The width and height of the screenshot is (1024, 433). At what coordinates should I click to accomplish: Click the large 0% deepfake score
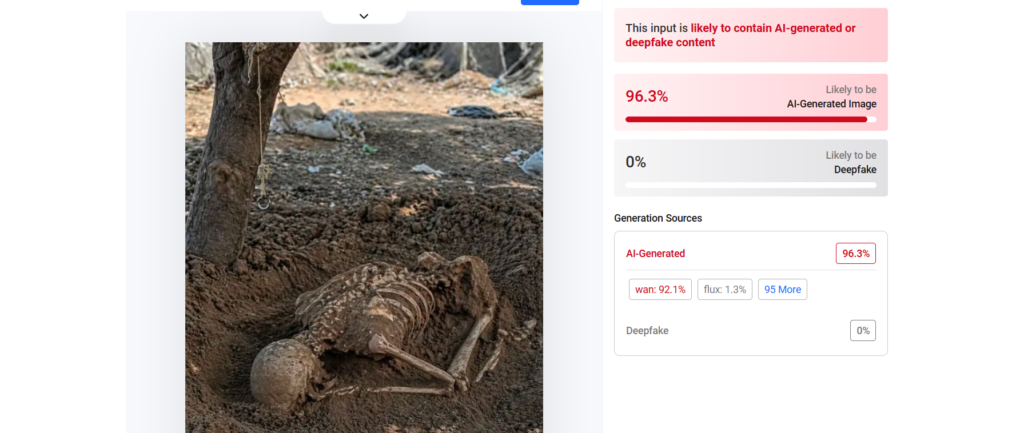[x=636, y=162]
